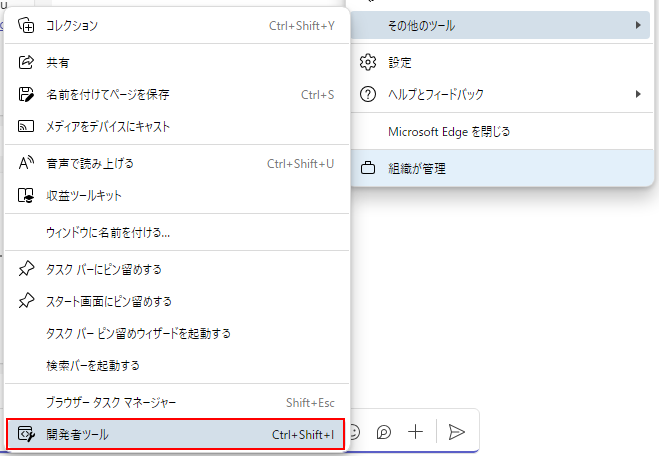Click the Ctrl+Shift+Y shortcut text
659x456 pixels.
(x=302, y=26)
